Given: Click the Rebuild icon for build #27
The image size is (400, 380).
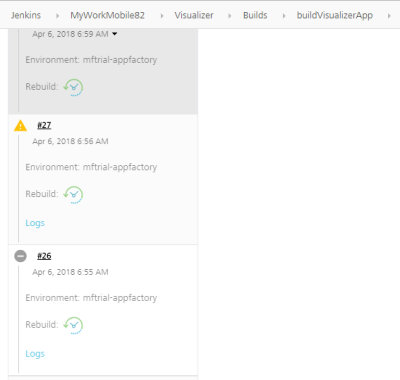Looking at the screenshot, I should [x=73, y=195].
